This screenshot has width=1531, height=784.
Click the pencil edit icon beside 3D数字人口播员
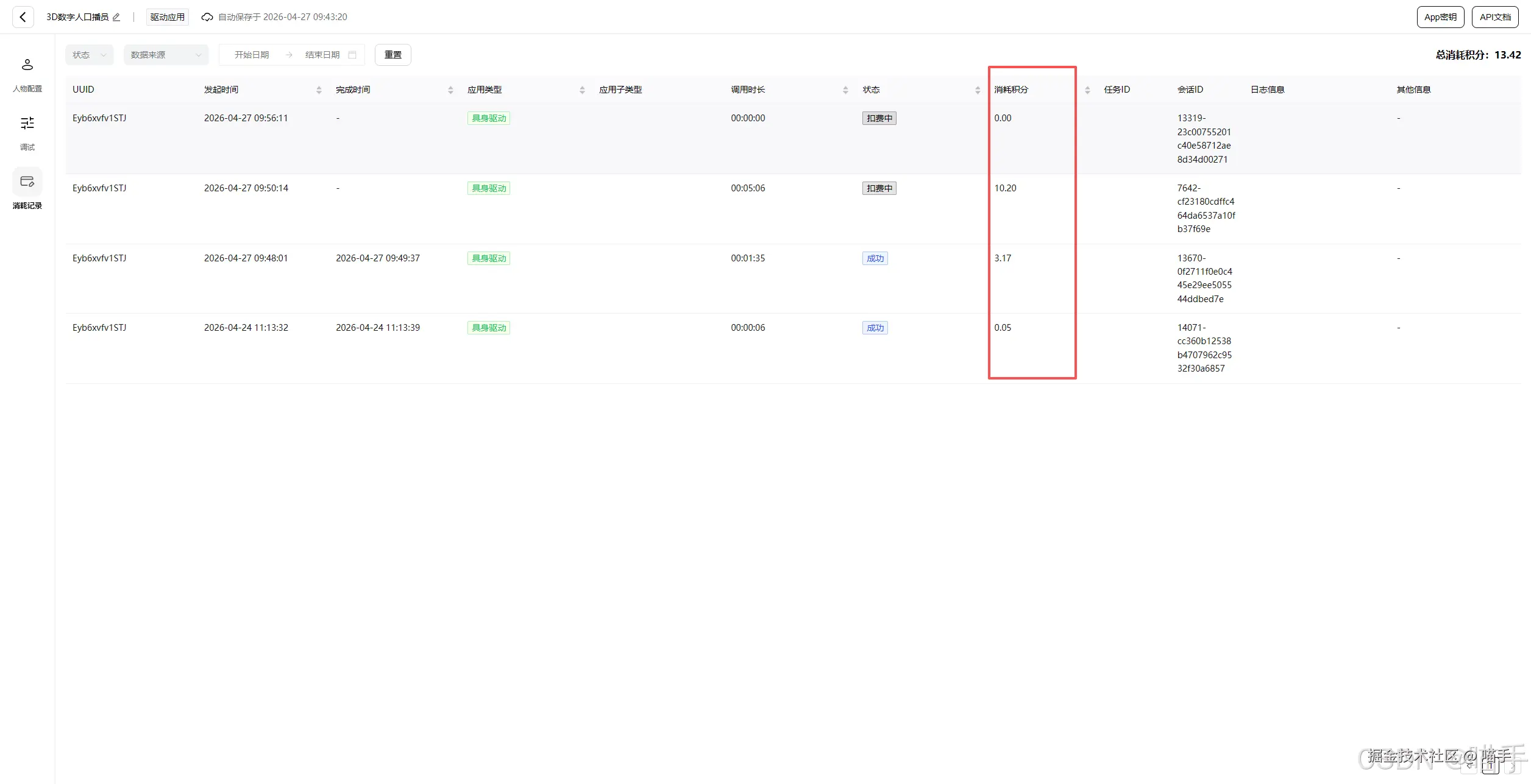(116, 17)
